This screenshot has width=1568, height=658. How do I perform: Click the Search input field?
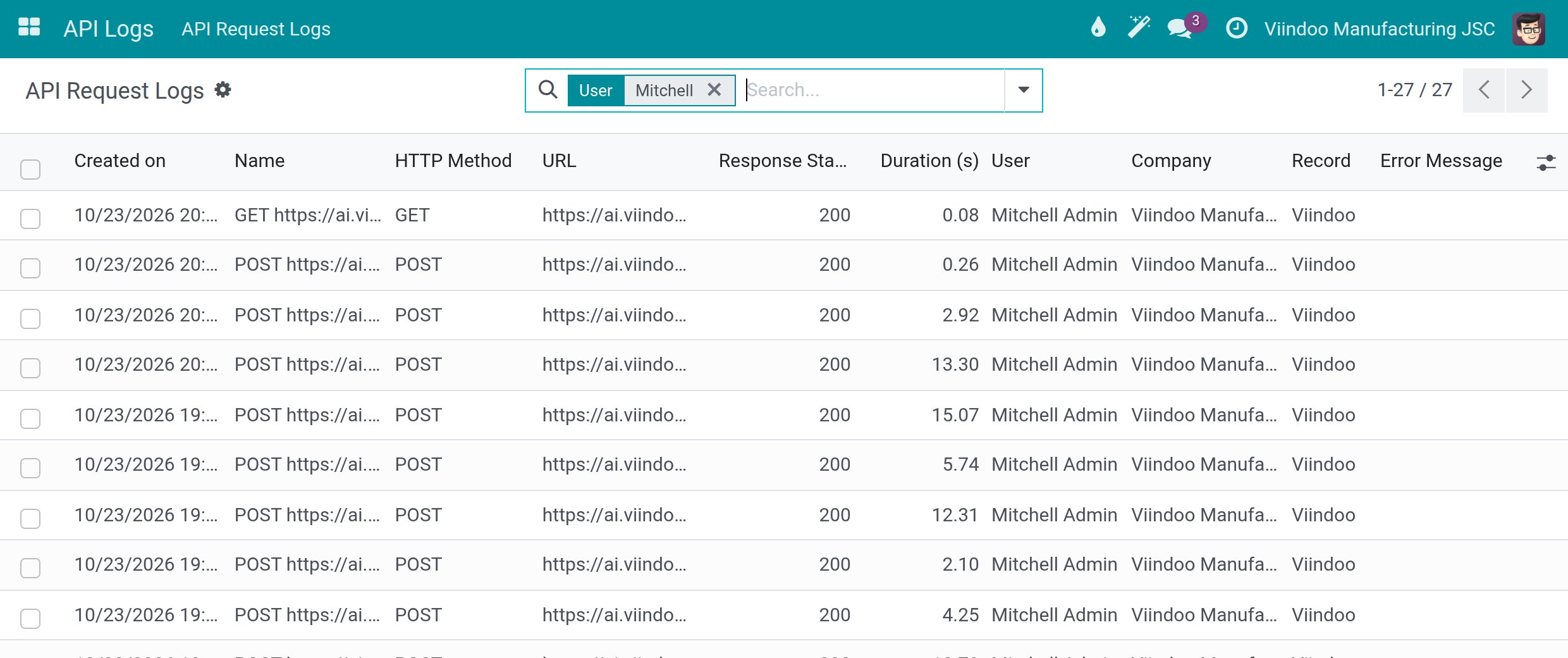click(874, 90)
